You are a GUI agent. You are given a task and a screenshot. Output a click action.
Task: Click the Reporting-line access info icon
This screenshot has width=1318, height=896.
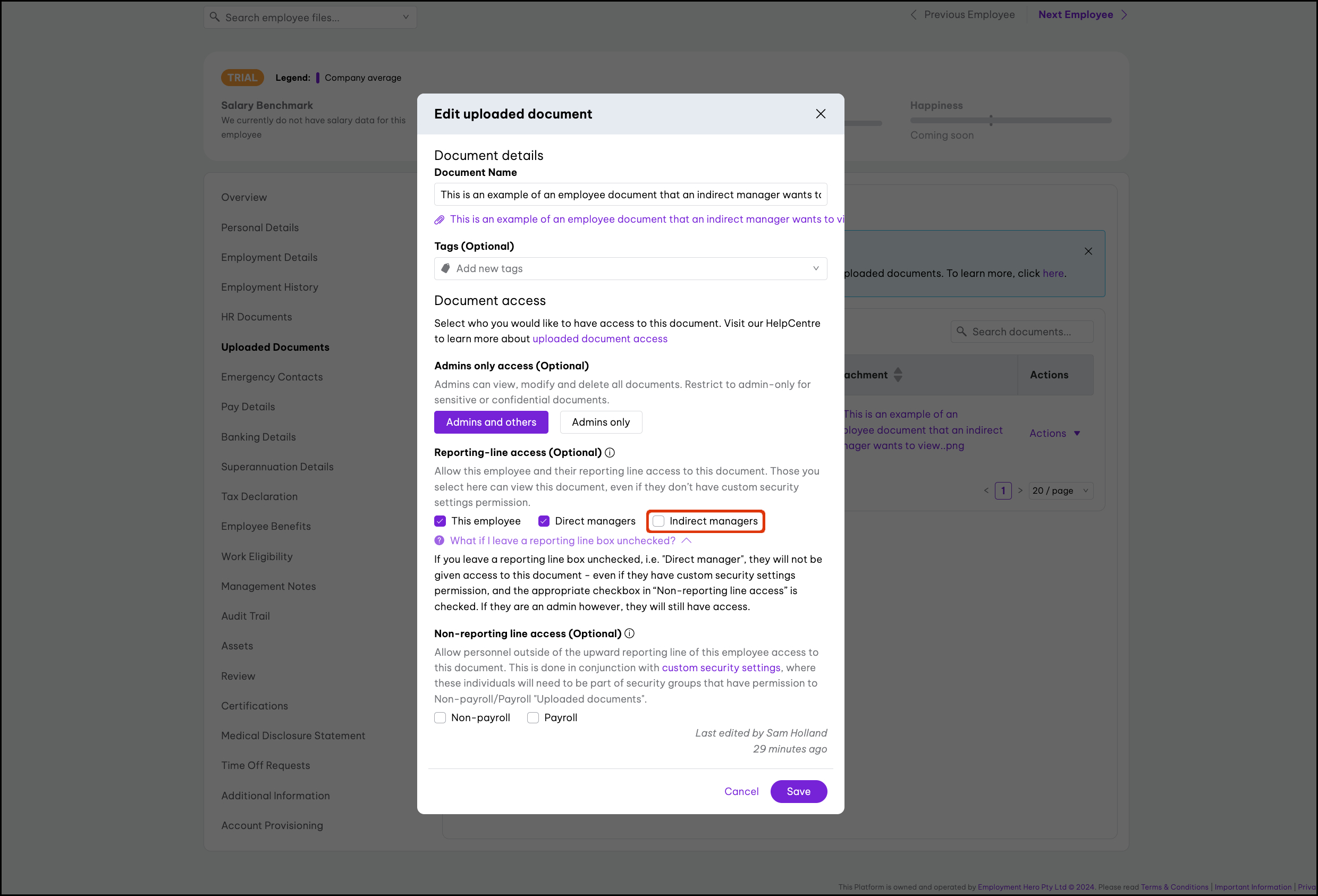[610, 453]
